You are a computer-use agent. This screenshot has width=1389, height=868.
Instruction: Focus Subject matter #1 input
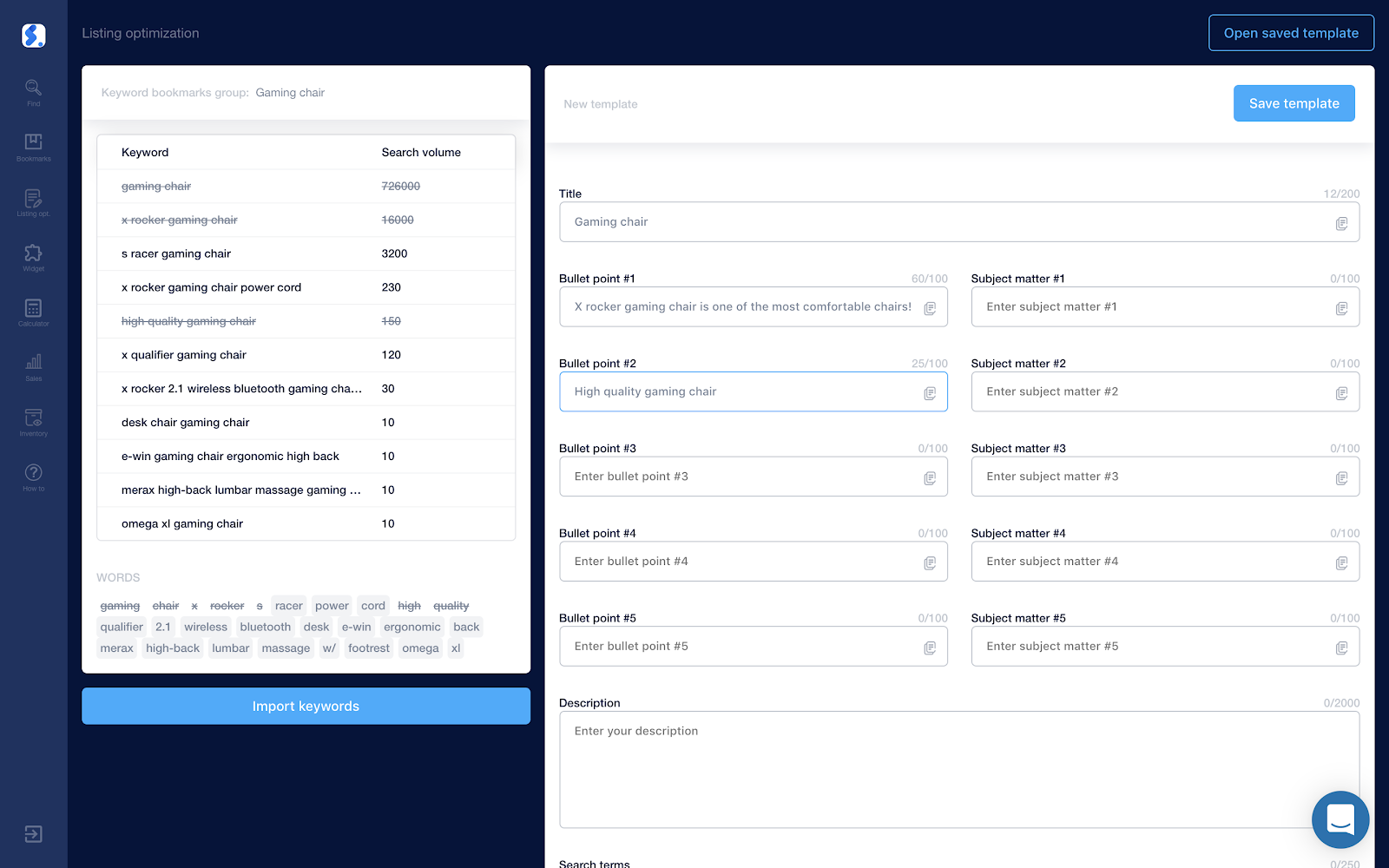1165,307
